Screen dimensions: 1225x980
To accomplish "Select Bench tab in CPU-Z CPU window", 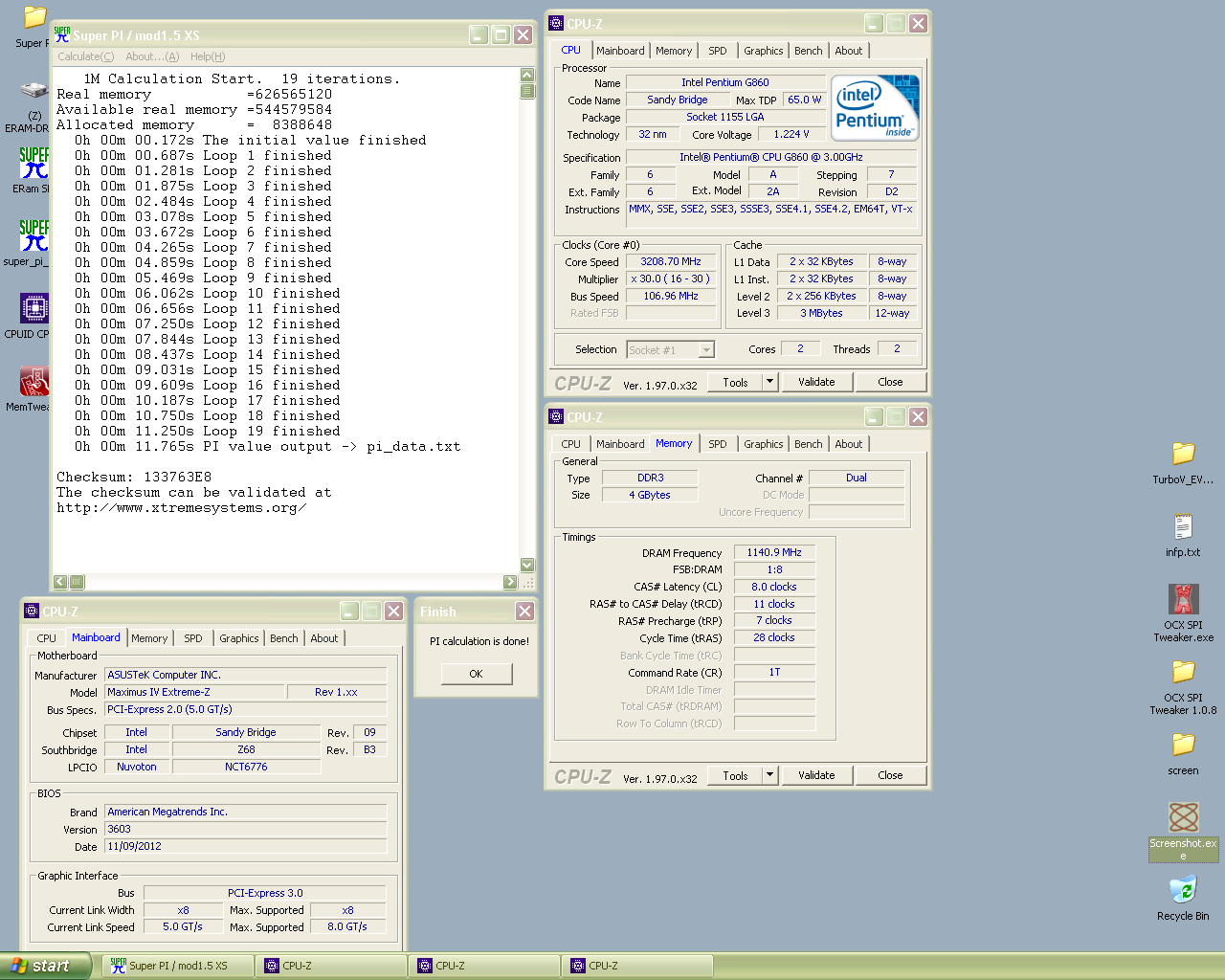I will 808,51.
